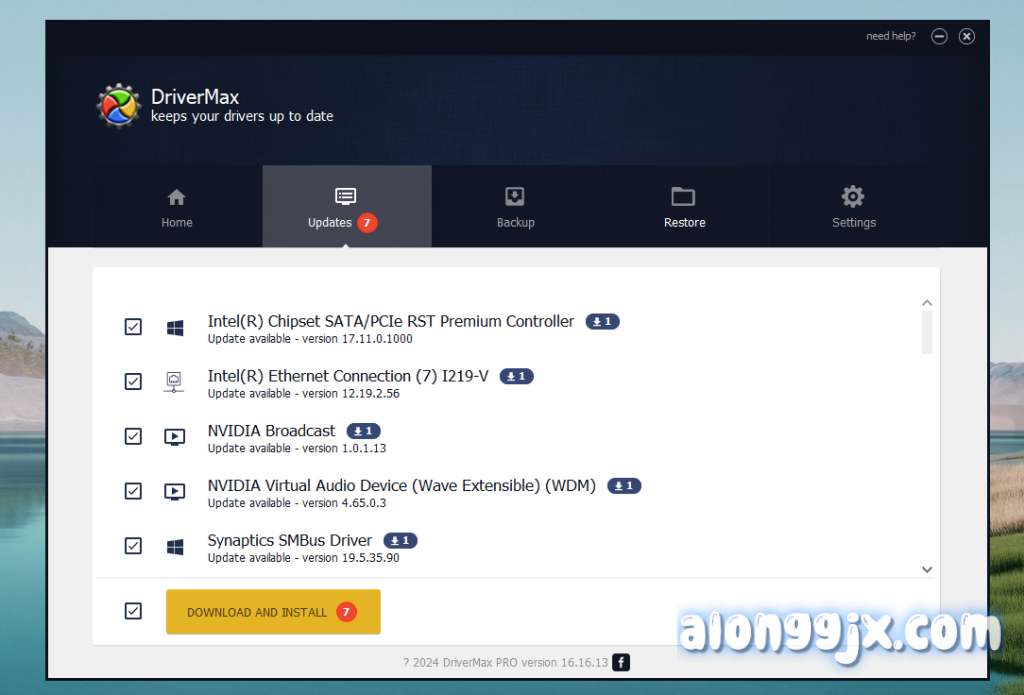Click the Windows icon for Intel Chipset SATA

(x=175, y=327)
